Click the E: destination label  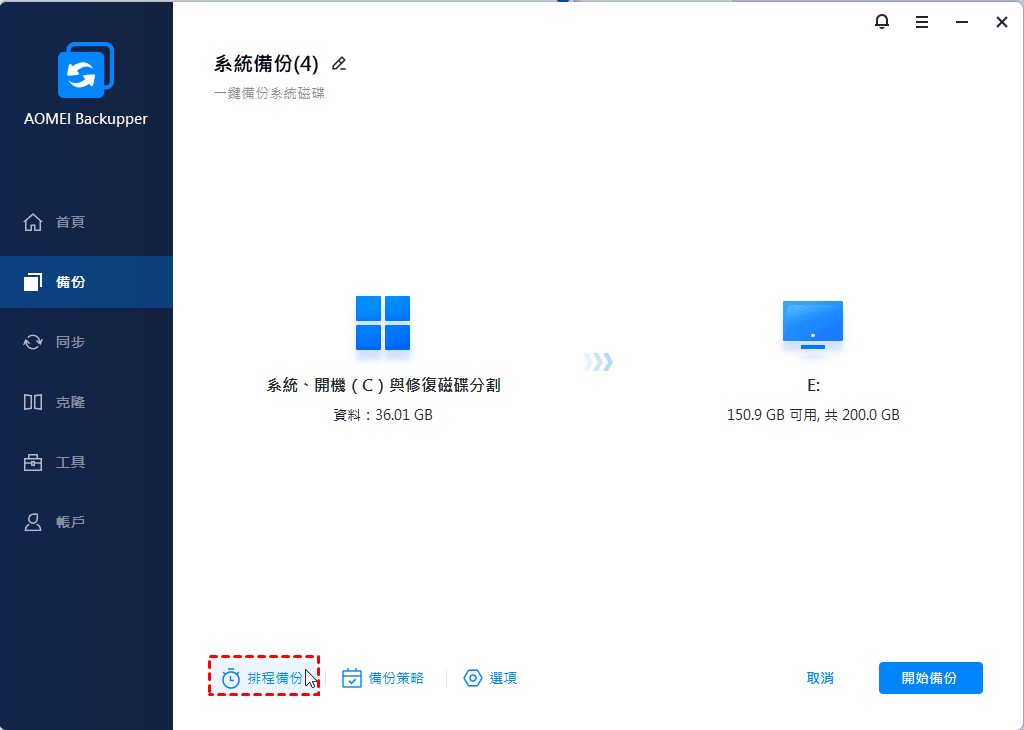click(x=813, y=385)
